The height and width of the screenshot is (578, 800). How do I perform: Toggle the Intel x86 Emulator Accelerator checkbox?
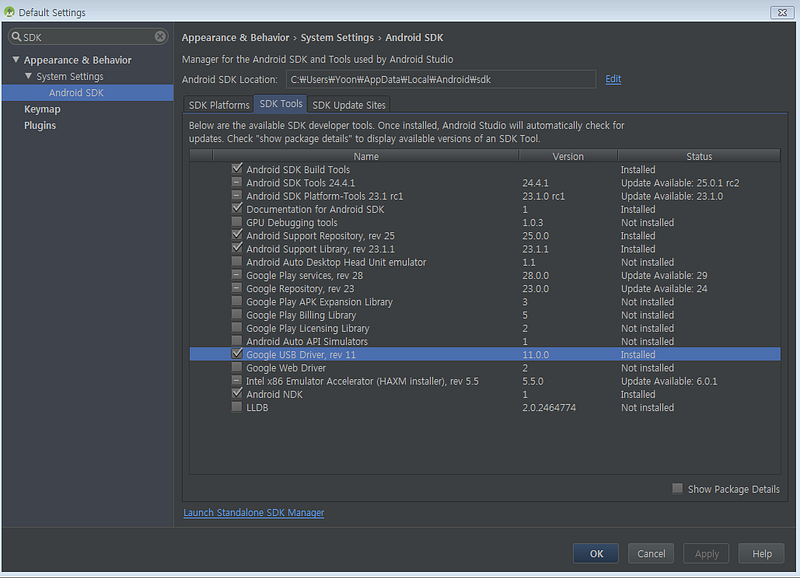(237, 381)
